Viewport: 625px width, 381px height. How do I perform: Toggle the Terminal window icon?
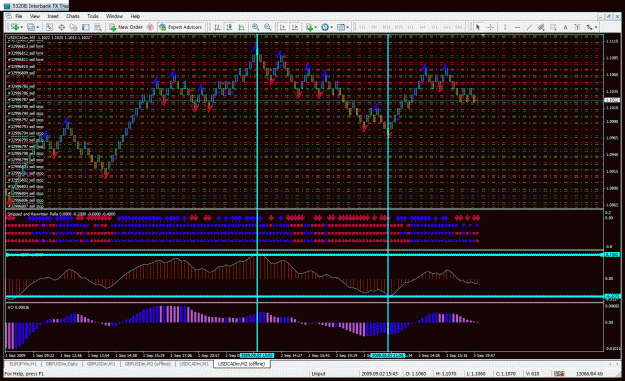tap(85, 27)
